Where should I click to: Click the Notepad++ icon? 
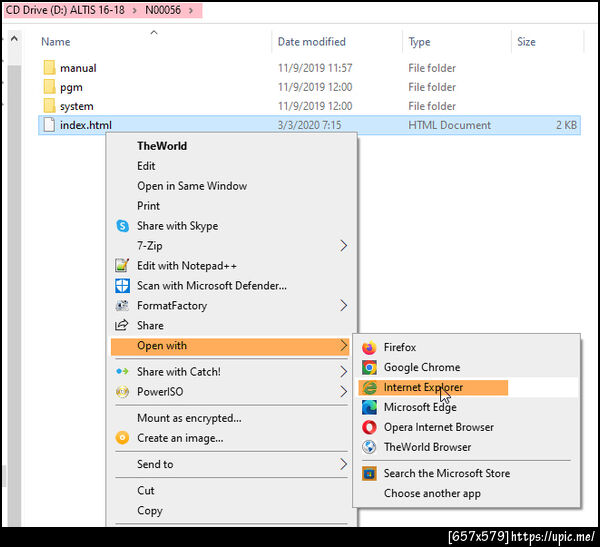[x=122, y=266]
